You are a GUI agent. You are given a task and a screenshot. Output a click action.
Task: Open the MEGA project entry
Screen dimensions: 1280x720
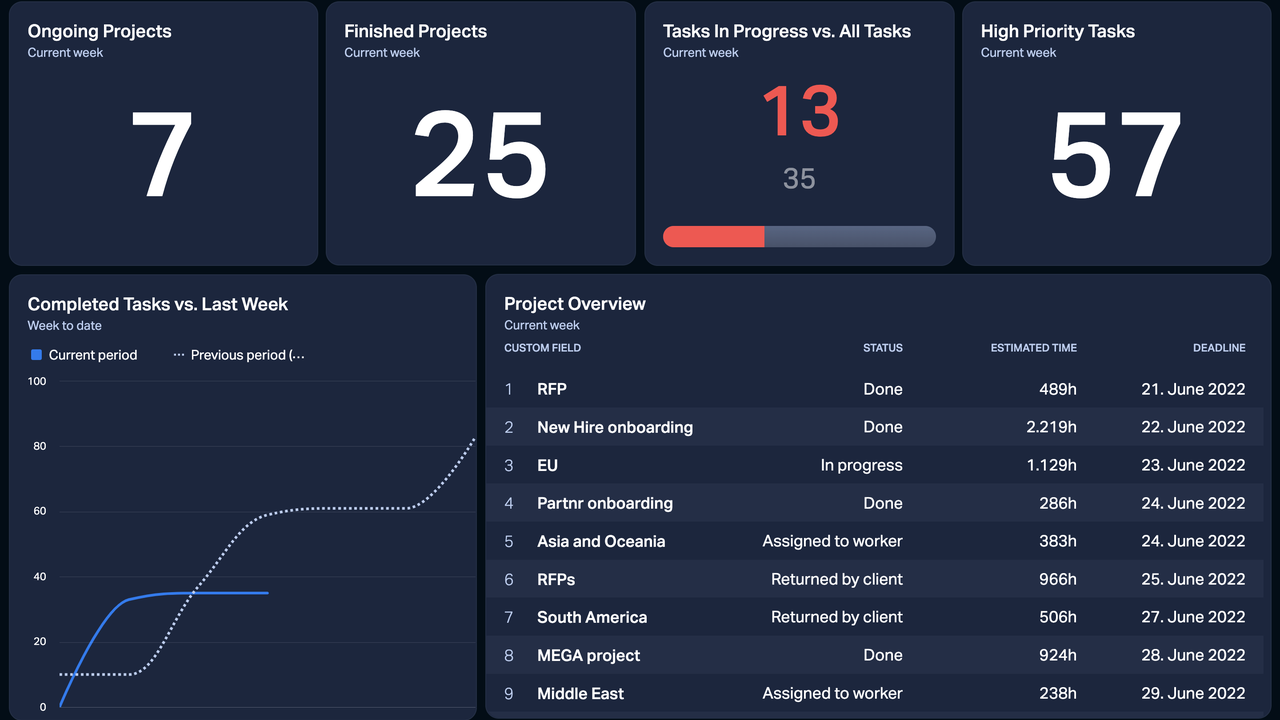click(x=588, y=655)
